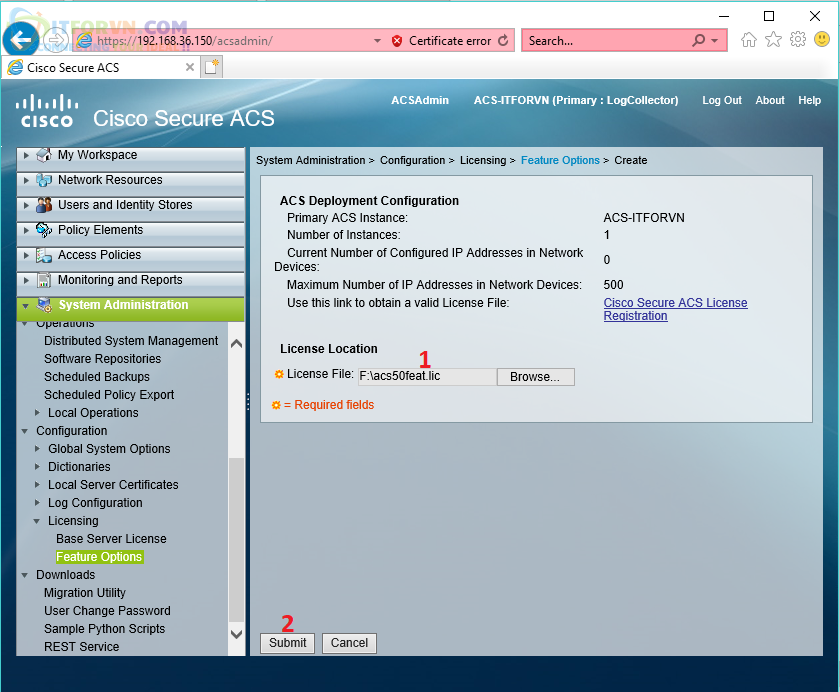Click the search magnifier icon
The image size is (840, 692).
tap(698, 41)
